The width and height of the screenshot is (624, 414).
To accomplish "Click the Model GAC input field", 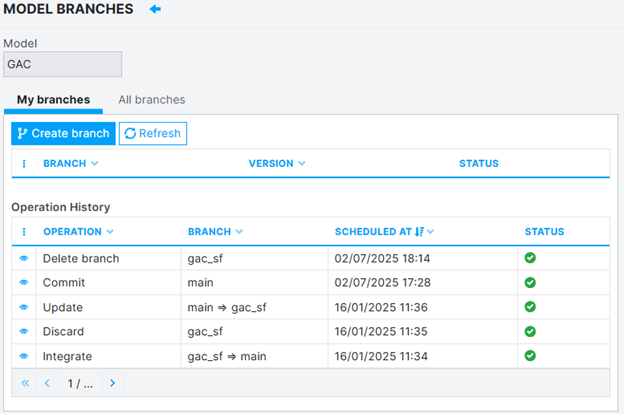I will point(62,64).
